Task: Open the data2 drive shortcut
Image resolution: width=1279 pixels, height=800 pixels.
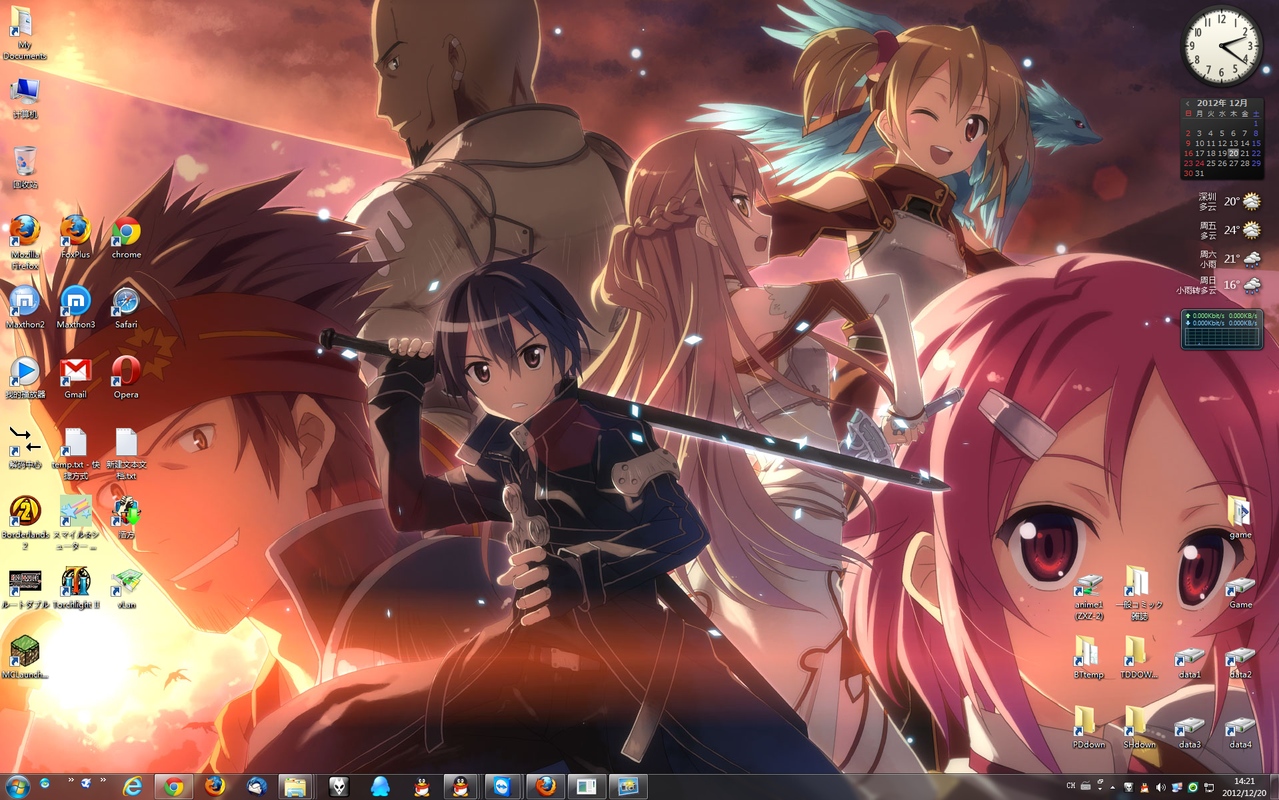Action: click(x=1240, y=662)
